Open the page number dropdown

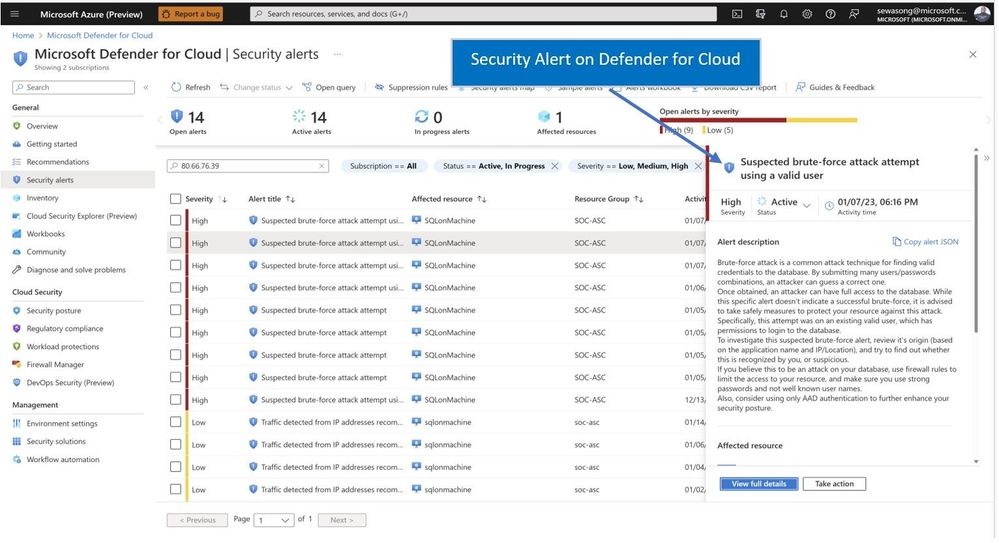pos(273,520)
